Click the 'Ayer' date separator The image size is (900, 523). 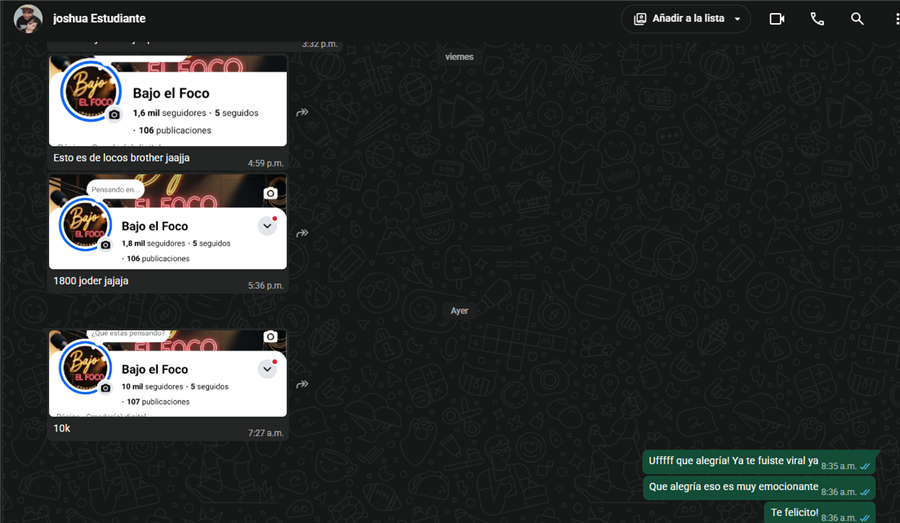pos(459,311)
